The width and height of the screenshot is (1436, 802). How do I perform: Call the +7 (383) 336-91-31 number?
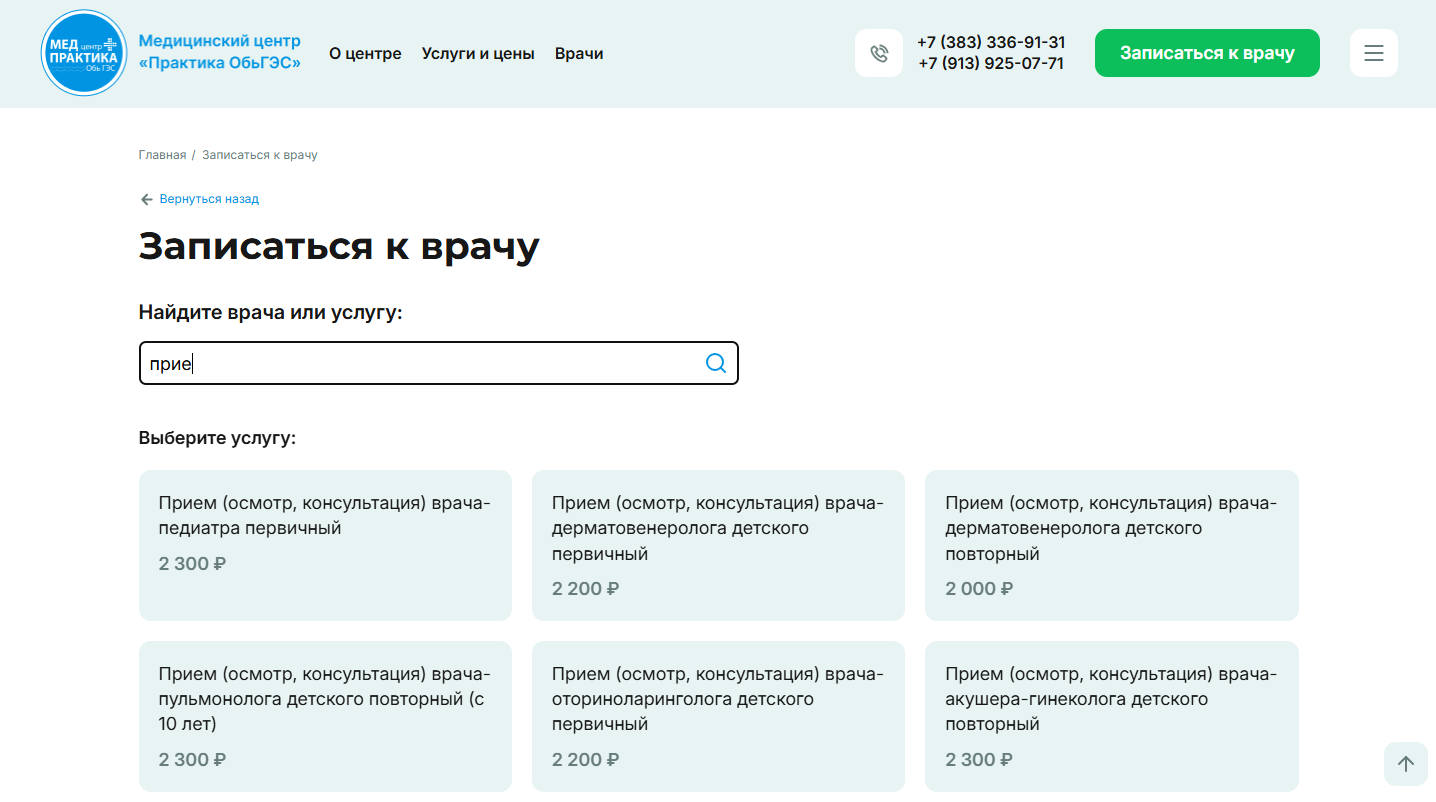click(x=990, y=42)
